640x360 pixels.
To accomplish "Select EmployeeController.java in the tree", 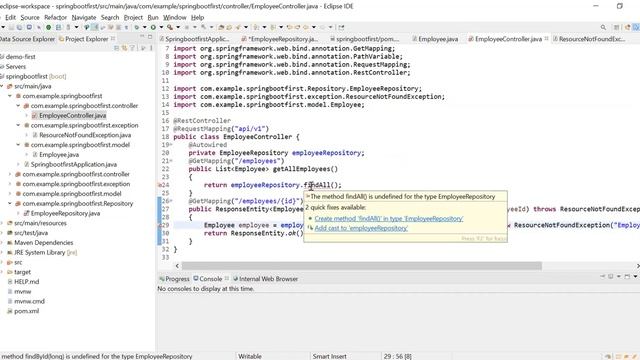I will point(72,116).
